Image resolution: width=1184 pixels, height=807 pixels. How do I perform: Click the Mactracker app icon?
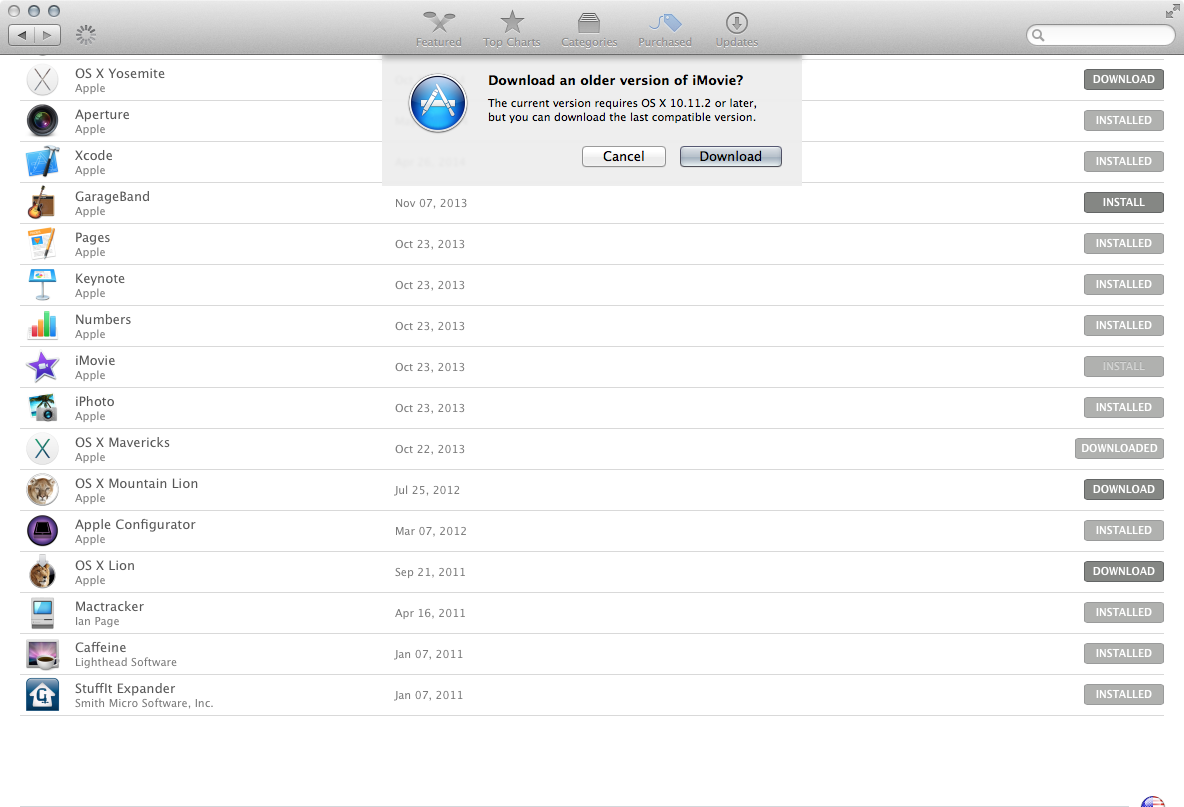coord(42,612)
